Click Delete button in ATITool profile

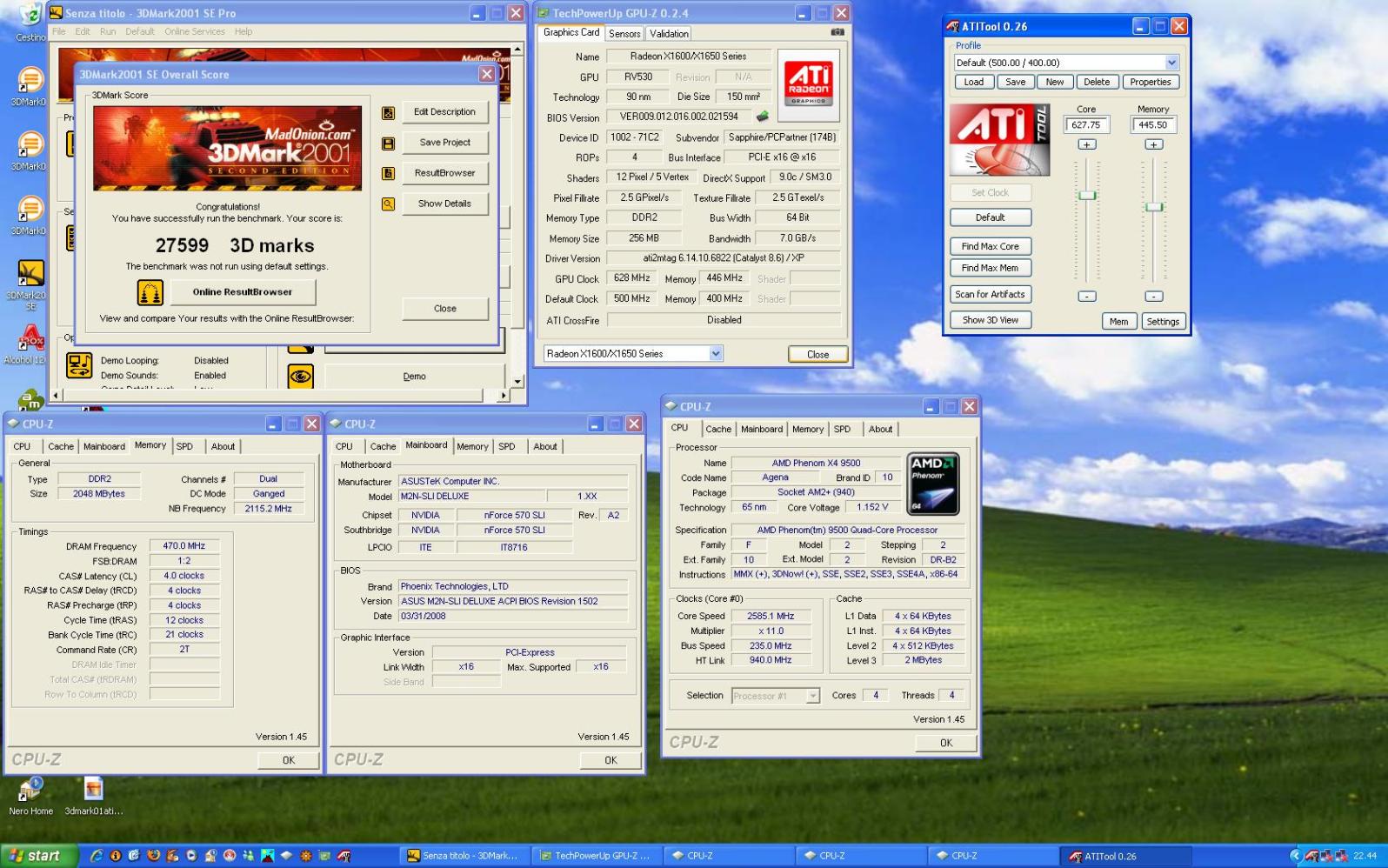(x=1097, y=82)
